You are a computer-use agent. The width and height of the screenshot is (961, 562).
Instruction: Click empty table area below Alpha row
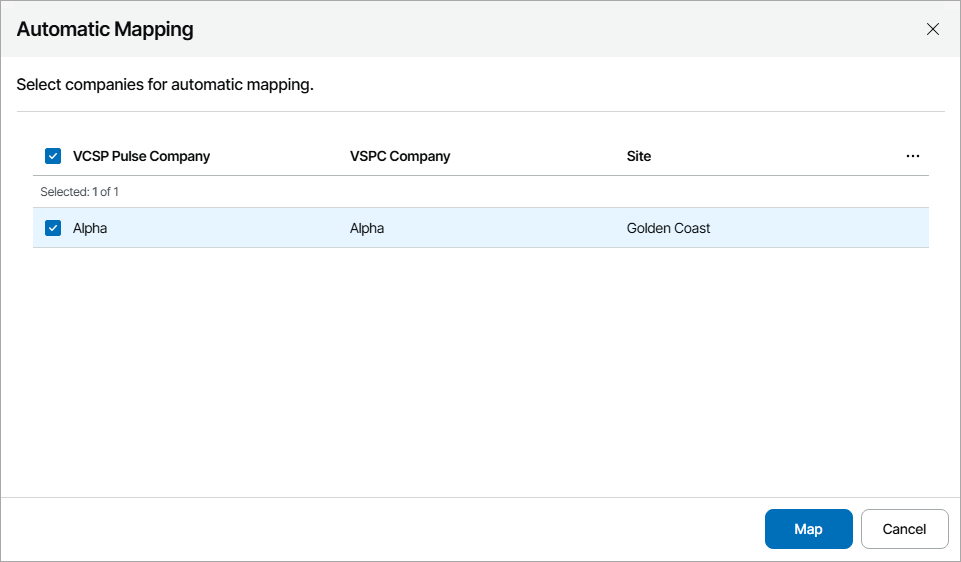pos(480,370)
